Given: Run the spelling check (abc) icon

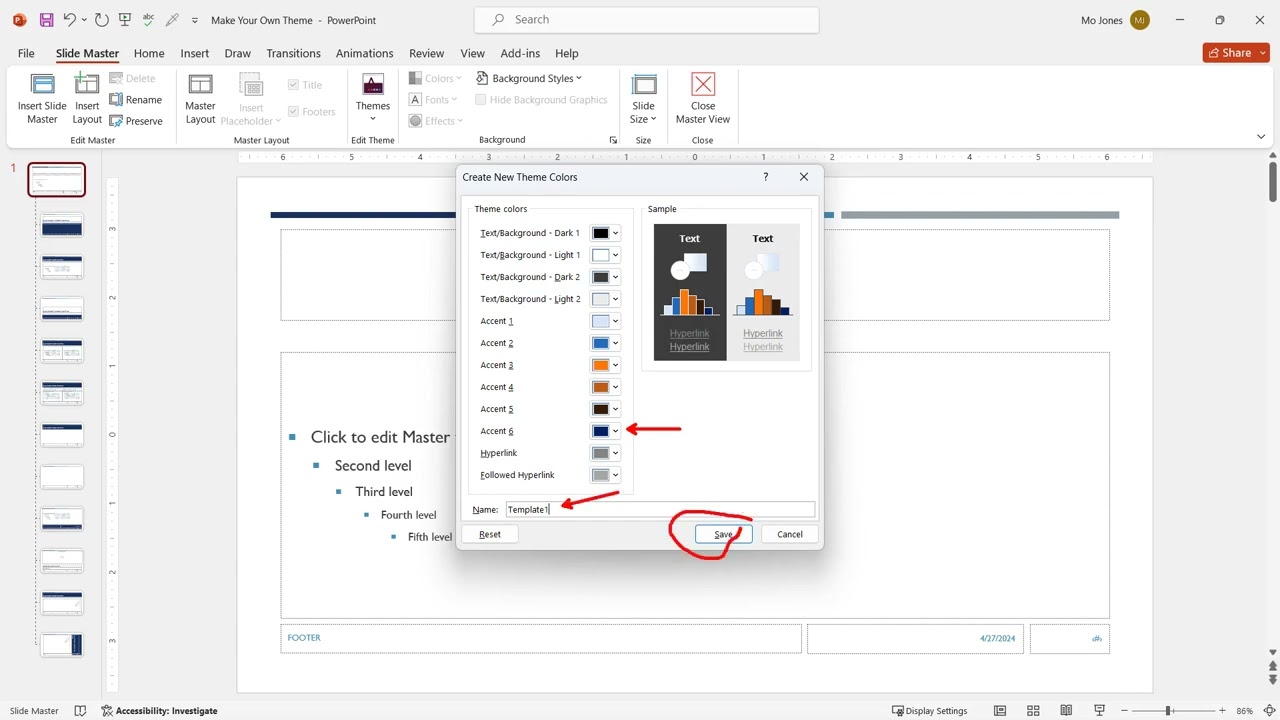Looking at the screenshot, I should click(x=149, y=20).
